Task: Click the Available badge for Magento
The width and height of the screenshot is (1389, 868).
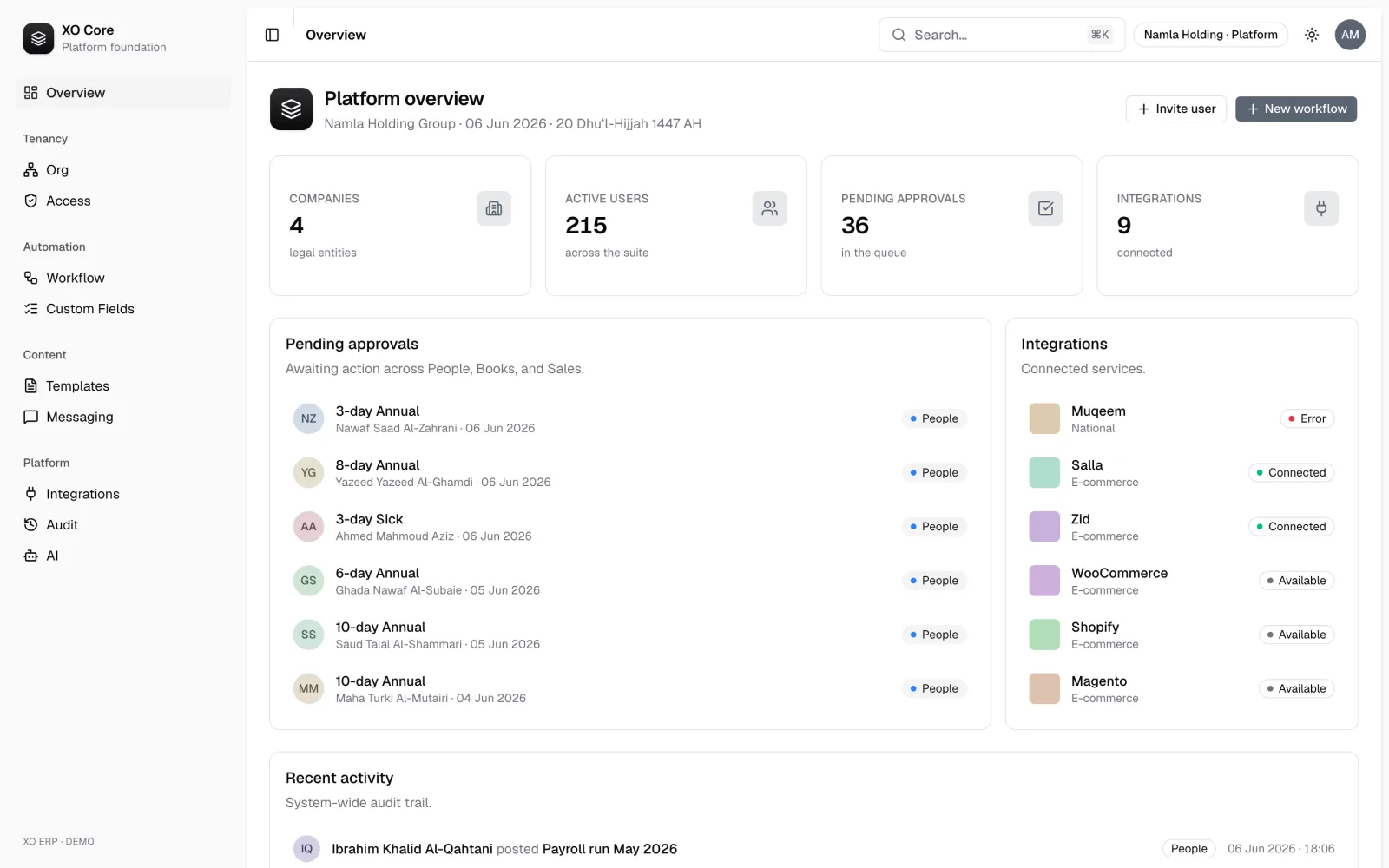Action: pos(1296,688)
